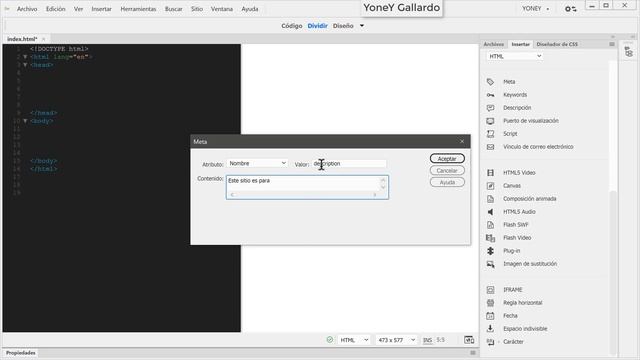640x360 pixels.
Task: Click the green check status icon
Action: click(330, 340)
